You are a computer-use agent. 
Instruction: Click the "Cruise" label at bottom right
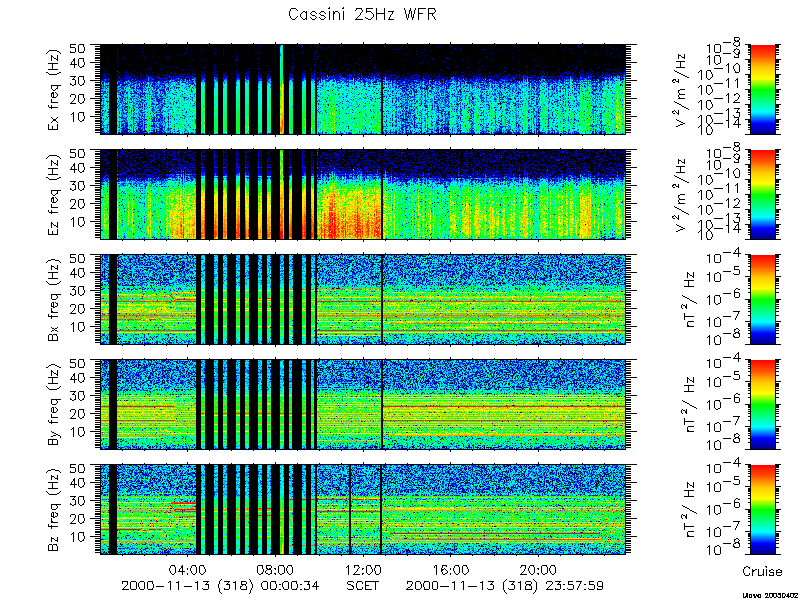point(762,571)
